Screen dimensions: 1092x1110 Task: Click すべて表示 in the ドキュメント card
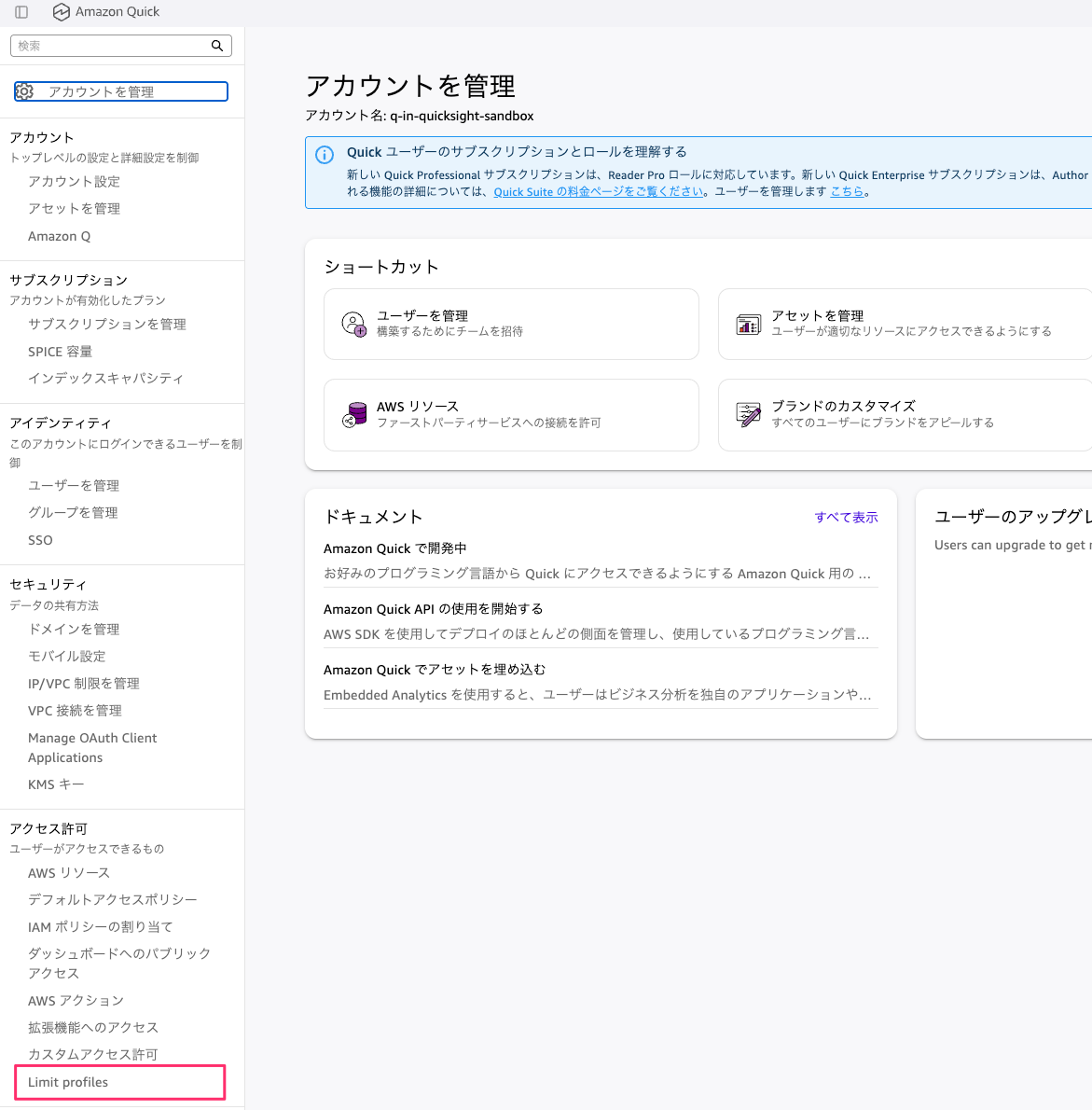[x=846, y=518]
